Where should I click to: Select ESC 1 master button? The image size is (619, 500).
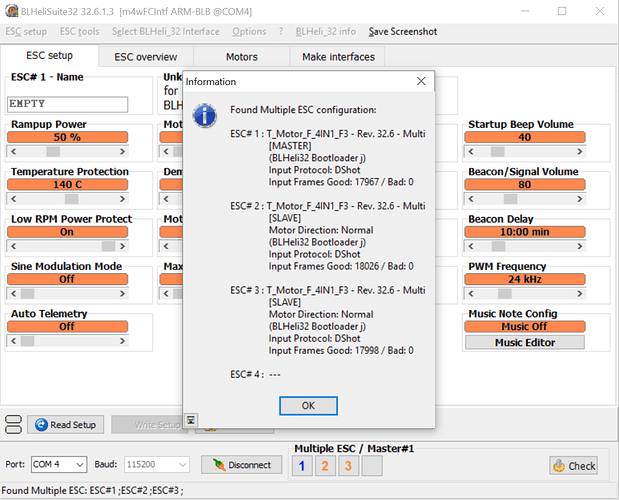tap(302, 466)
